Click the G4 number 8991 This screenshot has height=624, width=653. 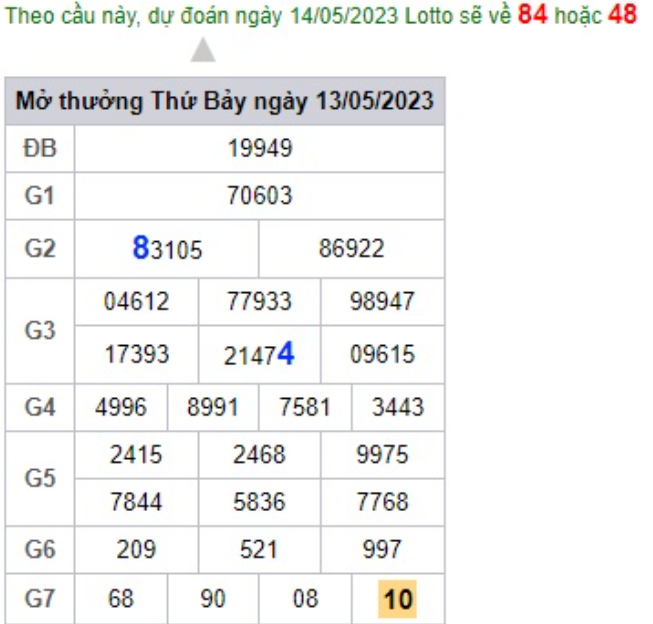(x=212, y=407)
